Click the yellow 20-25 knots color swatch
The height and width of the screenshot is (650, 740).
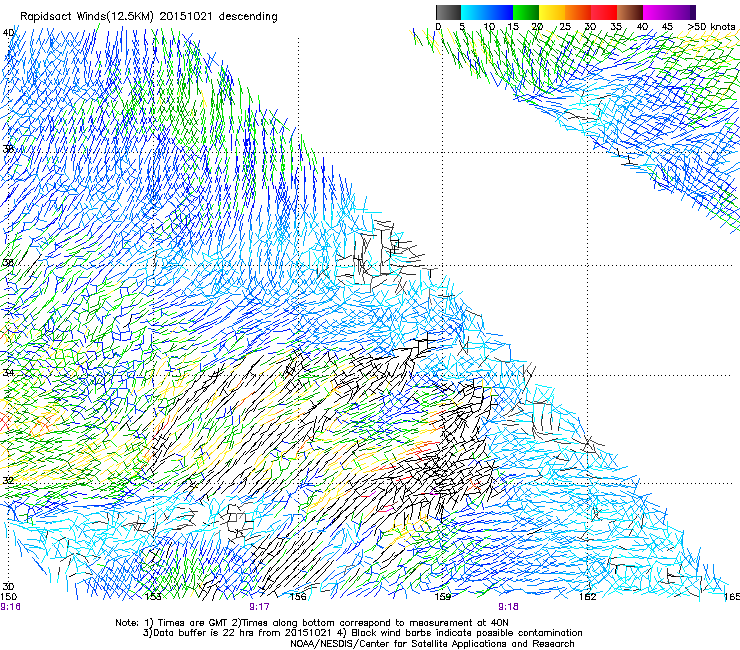(552, 12)
